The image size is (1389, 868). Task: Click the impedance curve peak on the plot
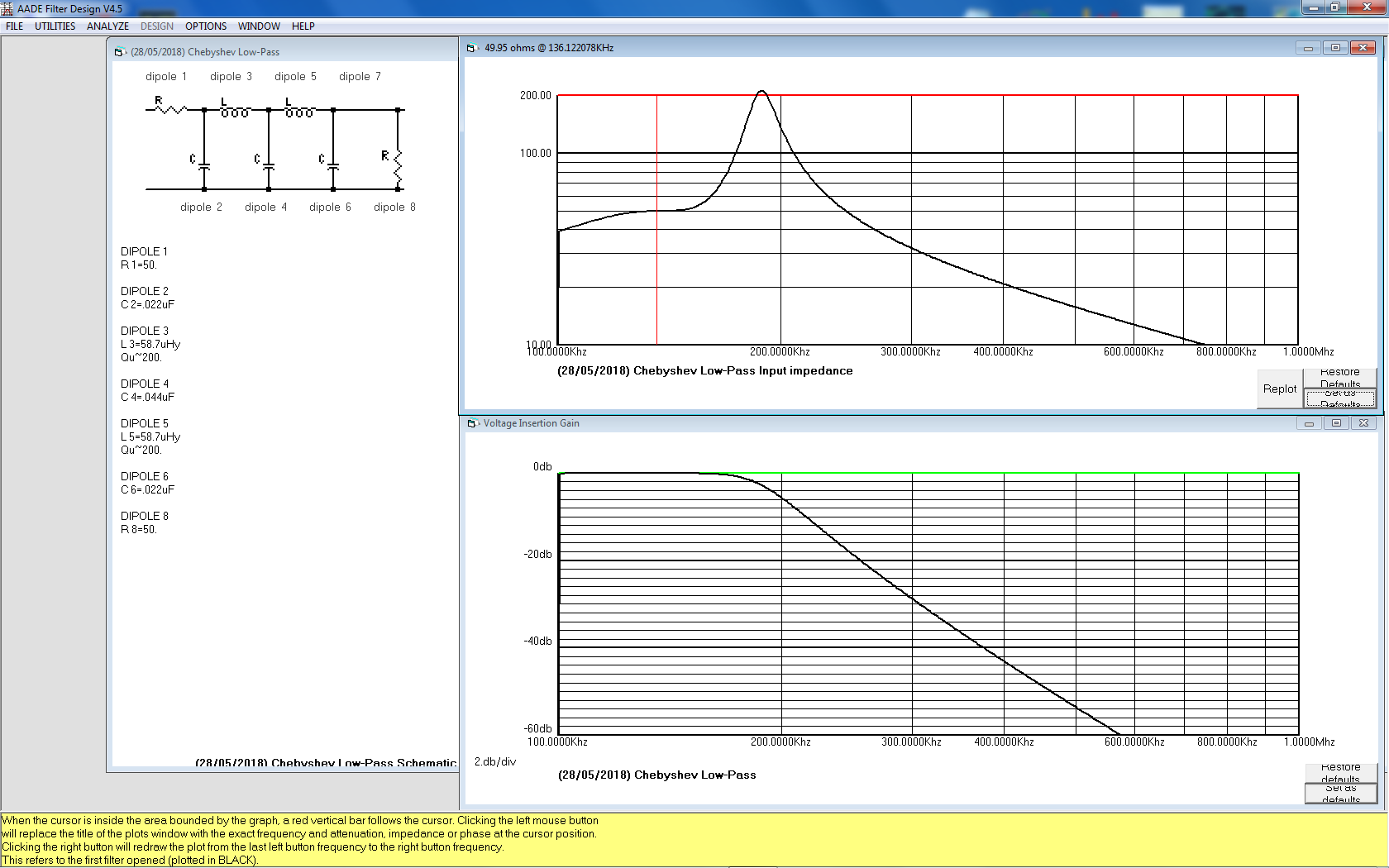(761, 92)
